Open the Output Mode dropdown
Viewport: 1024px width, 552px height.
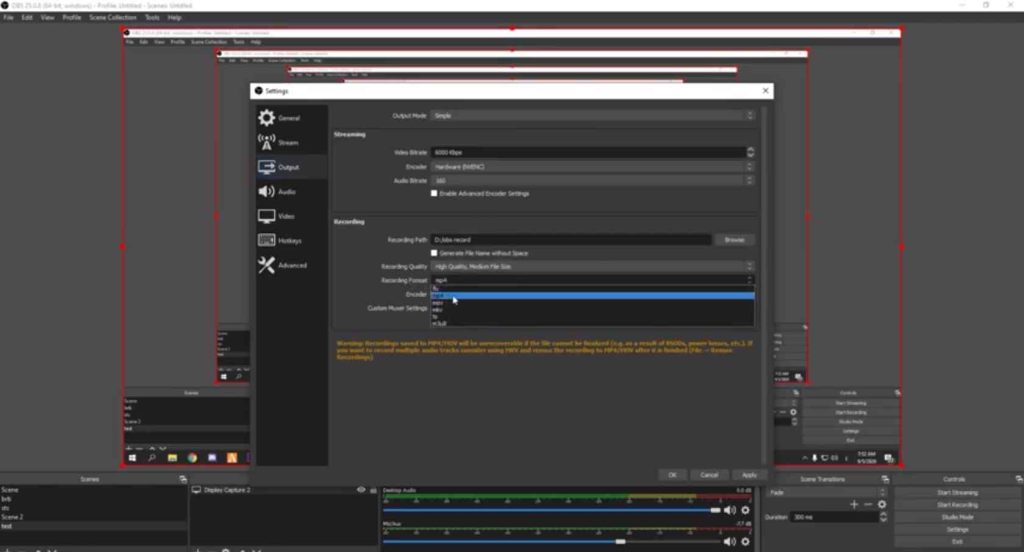pyautogui.click(x=592, y=116)
